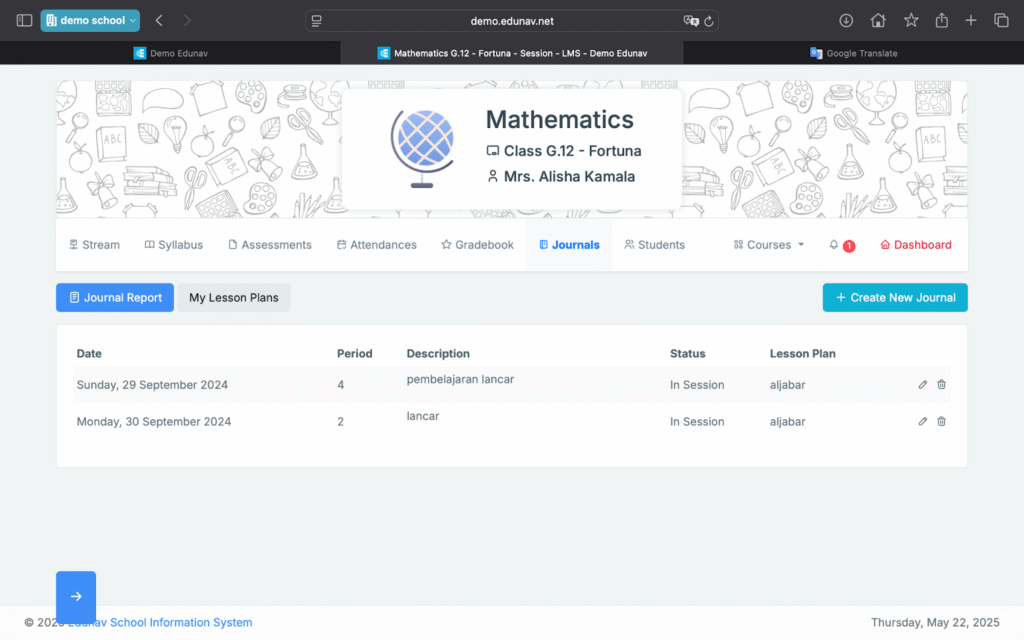Open the notifications bell icon
Screen dimensions: 1024x640
point(835,245)
